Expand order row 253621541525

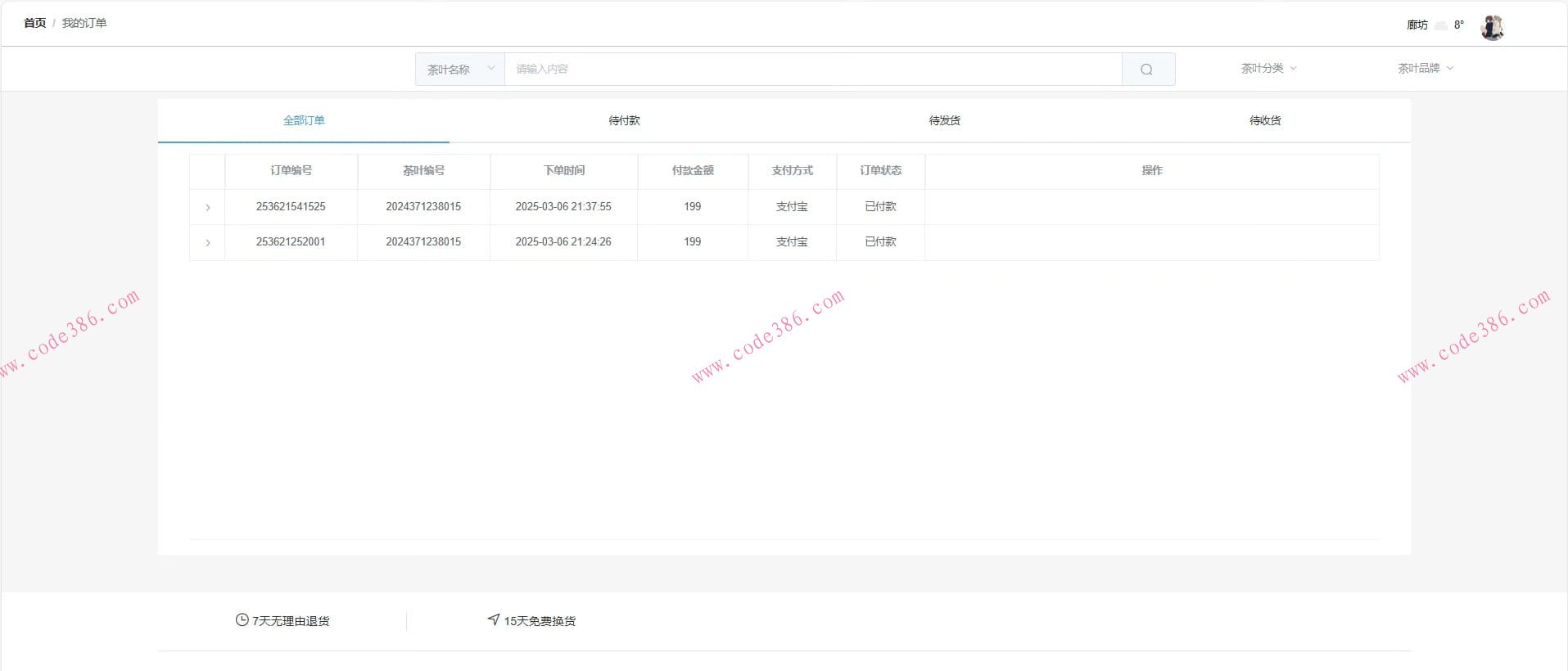208,207
